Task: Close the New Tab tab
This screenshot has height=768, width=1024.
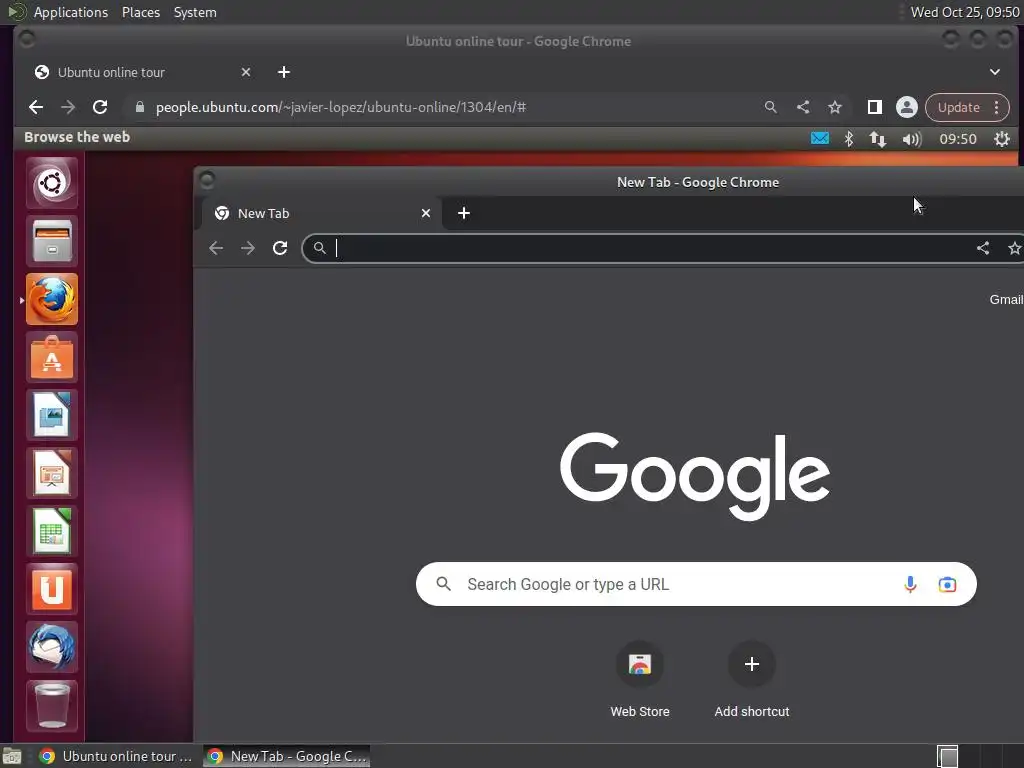Action: (426, 213)
